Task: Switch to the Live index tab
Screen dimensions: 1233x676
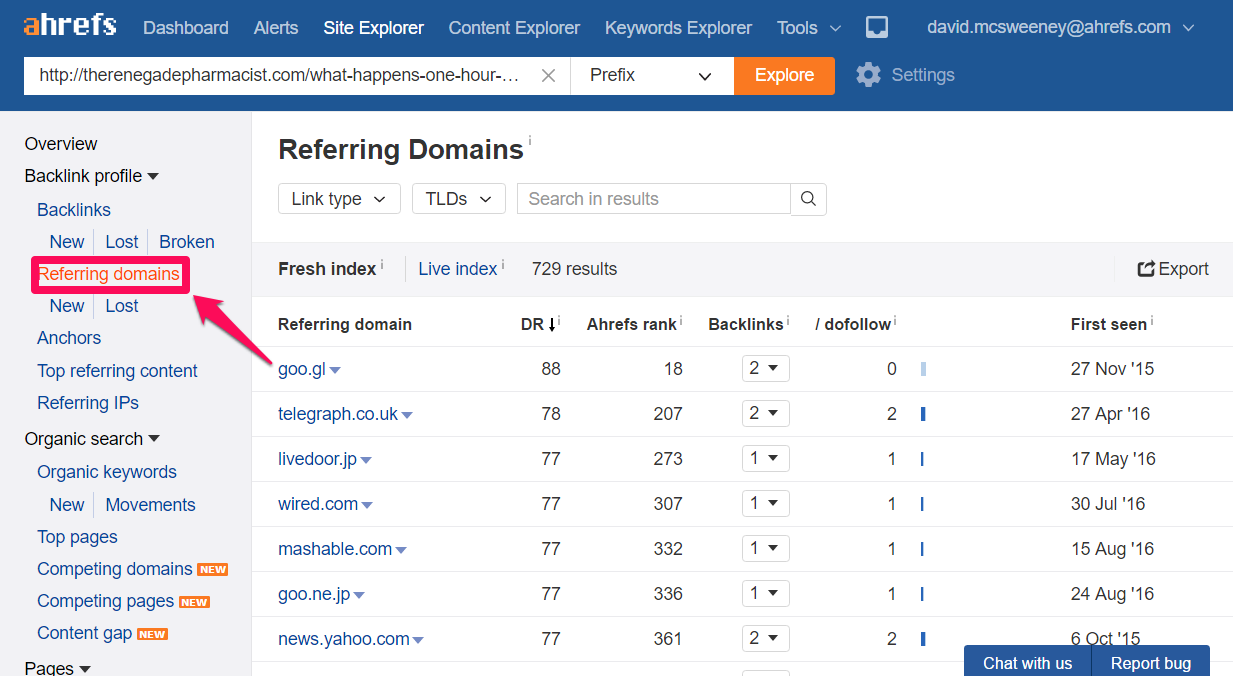Action: pos(458,269)
